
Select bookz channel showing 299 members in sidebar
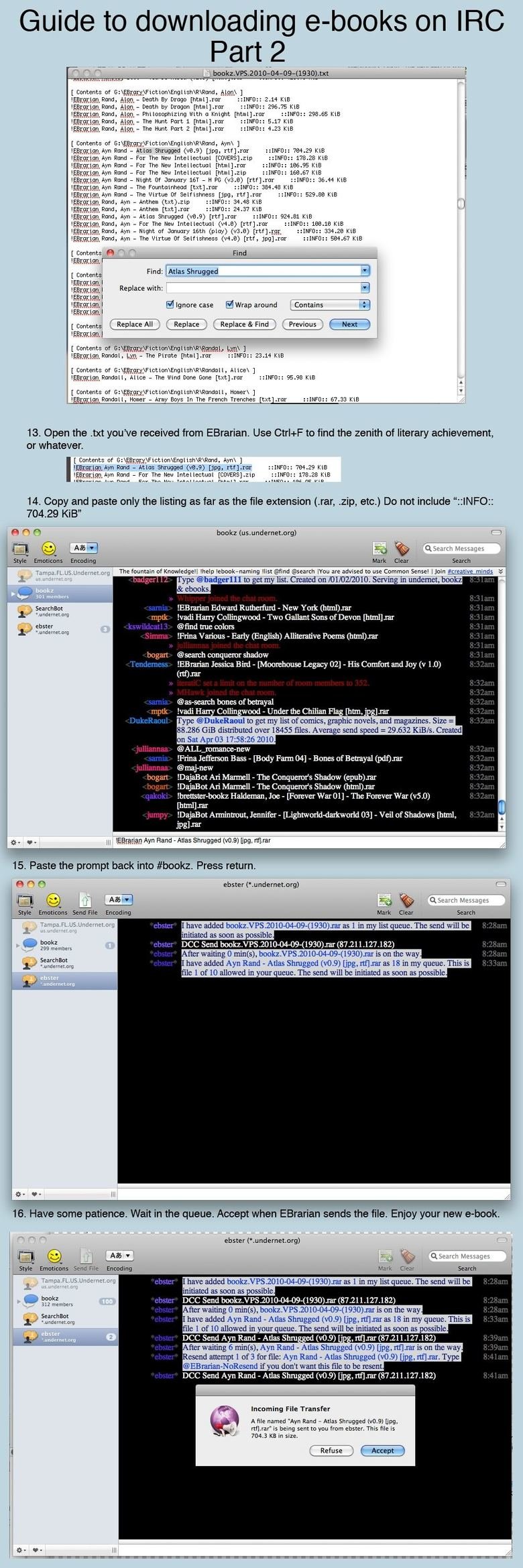click(x=50, y=945)
